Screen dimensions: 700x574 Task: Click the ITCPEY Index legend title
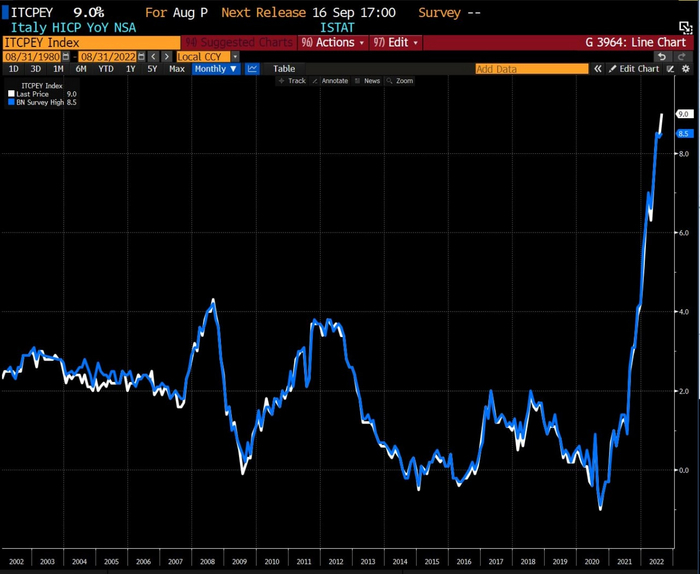(42, 86)
